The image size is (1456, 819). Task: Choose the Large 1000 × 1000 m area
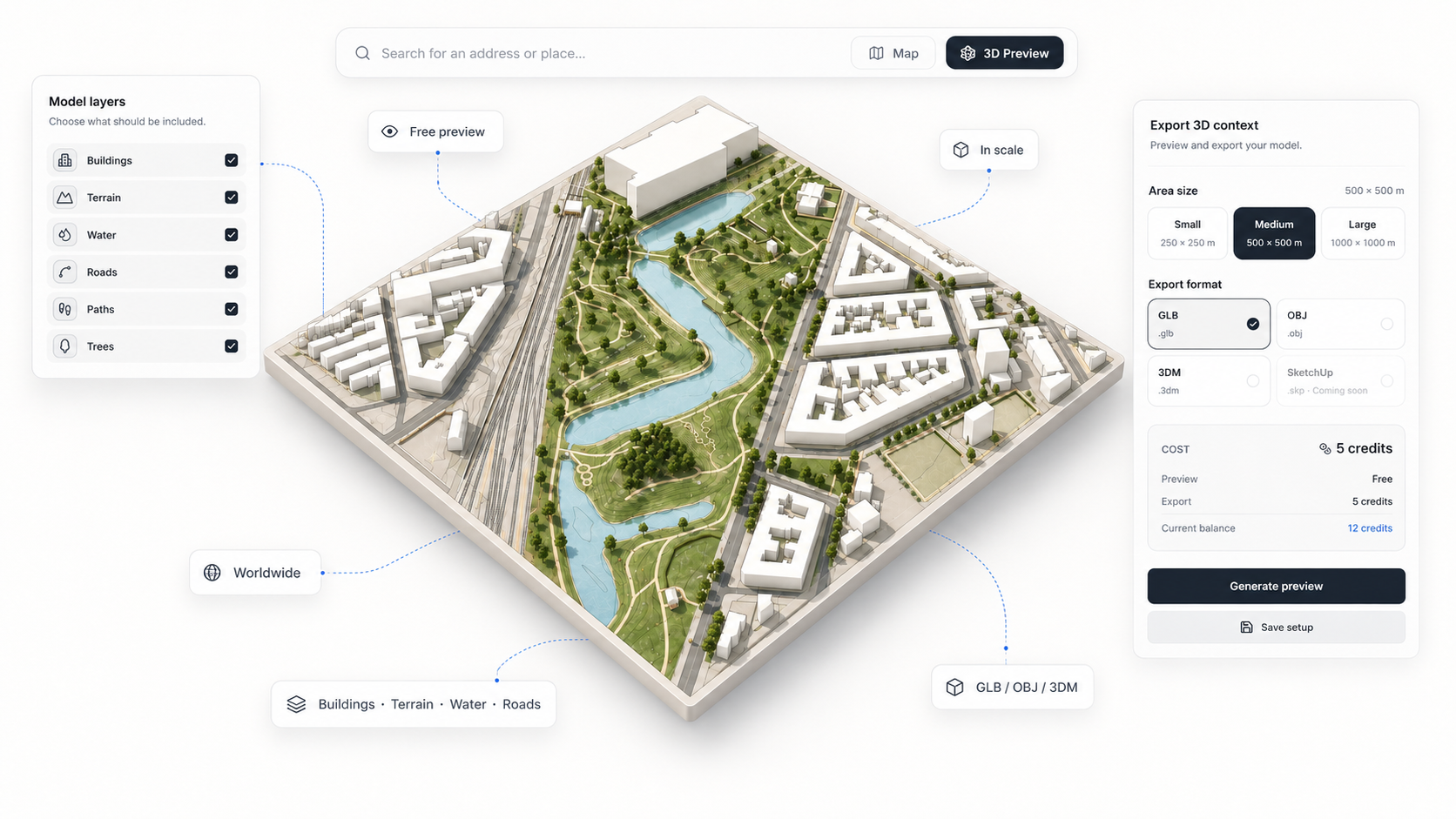pyautogui.click(x=1363, y=233)
